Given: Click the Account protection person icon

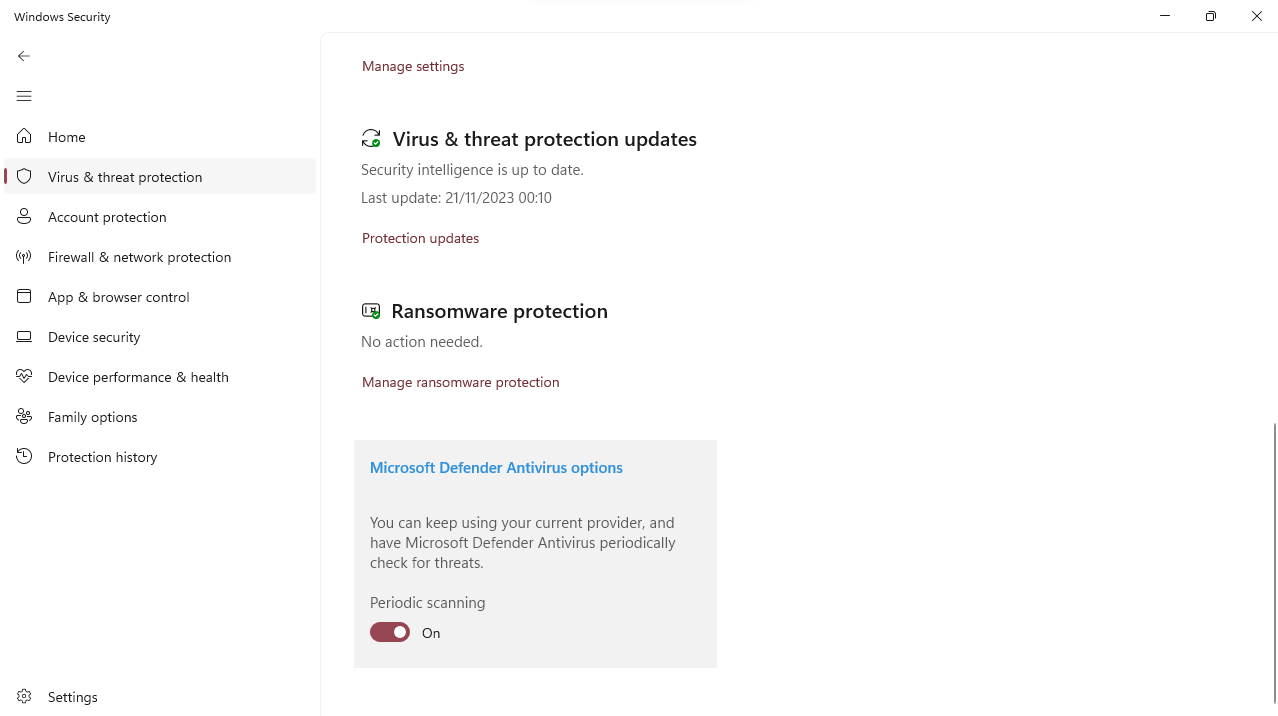Looking at the screenshot, I should coord(24,217).
